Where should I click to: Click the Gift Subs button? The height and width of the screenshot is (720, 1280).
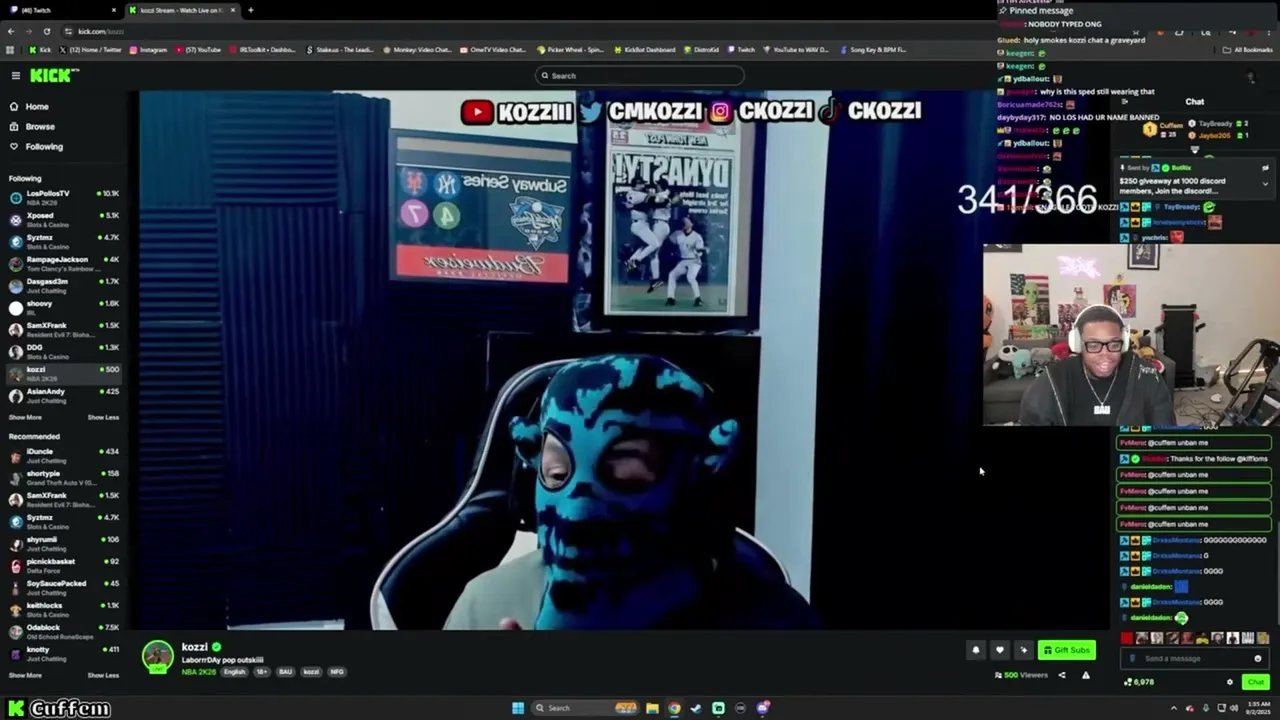pyautogui.click(x=1066, y=651)
